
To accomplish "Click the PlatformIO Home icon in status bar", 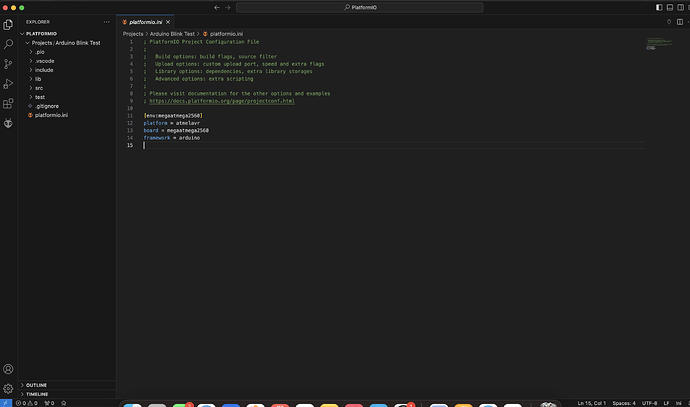I will 64,403.
